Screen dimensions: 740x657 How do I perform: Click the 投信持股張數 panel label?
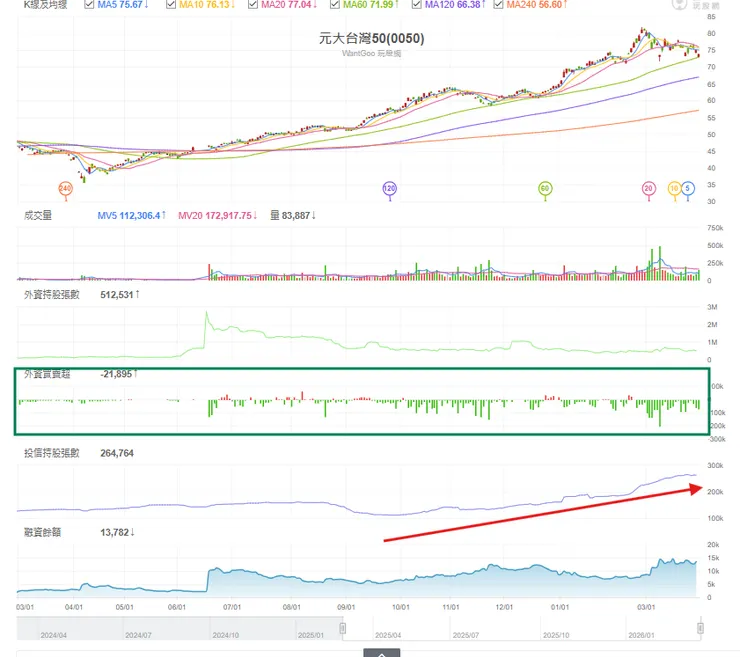point(52,454)
